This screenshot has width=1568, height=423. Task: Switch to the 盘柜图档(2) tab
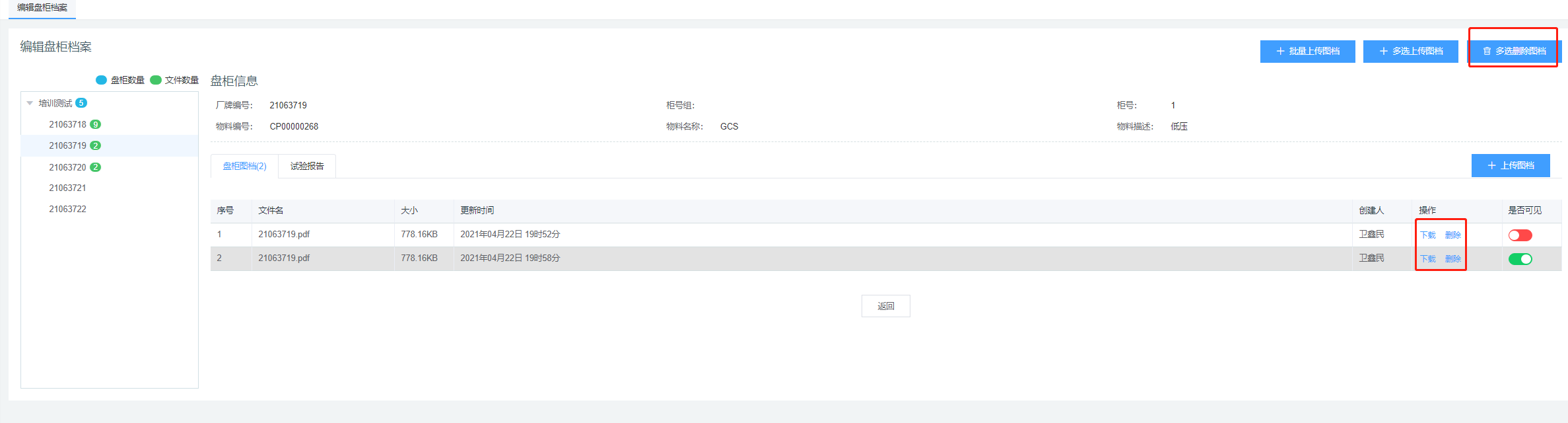click(244, 167)
